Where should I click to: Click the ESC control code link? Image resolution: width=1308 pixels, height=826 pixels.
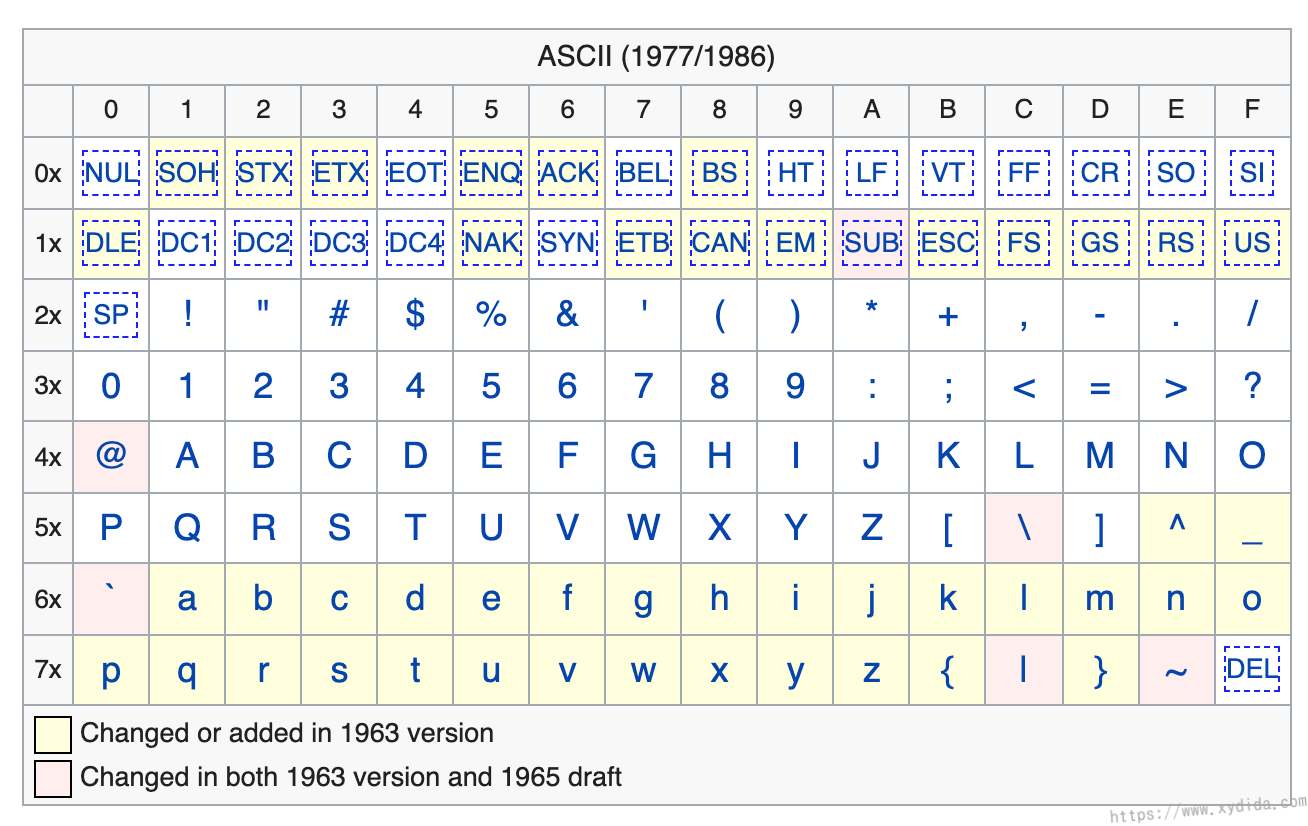point(947,243)
